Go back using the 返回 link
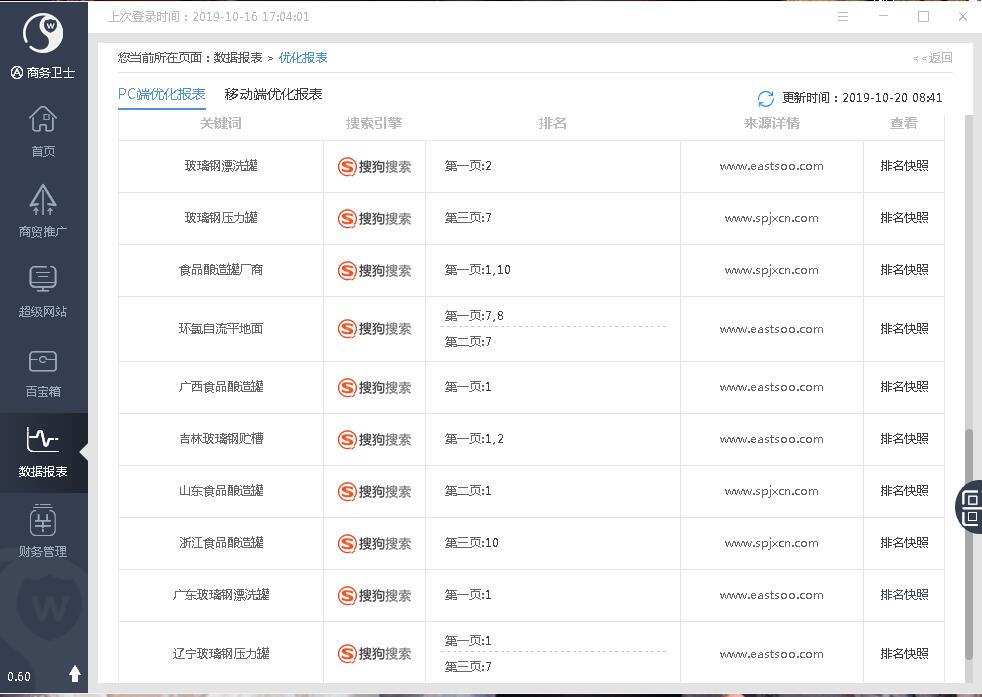 932,58
